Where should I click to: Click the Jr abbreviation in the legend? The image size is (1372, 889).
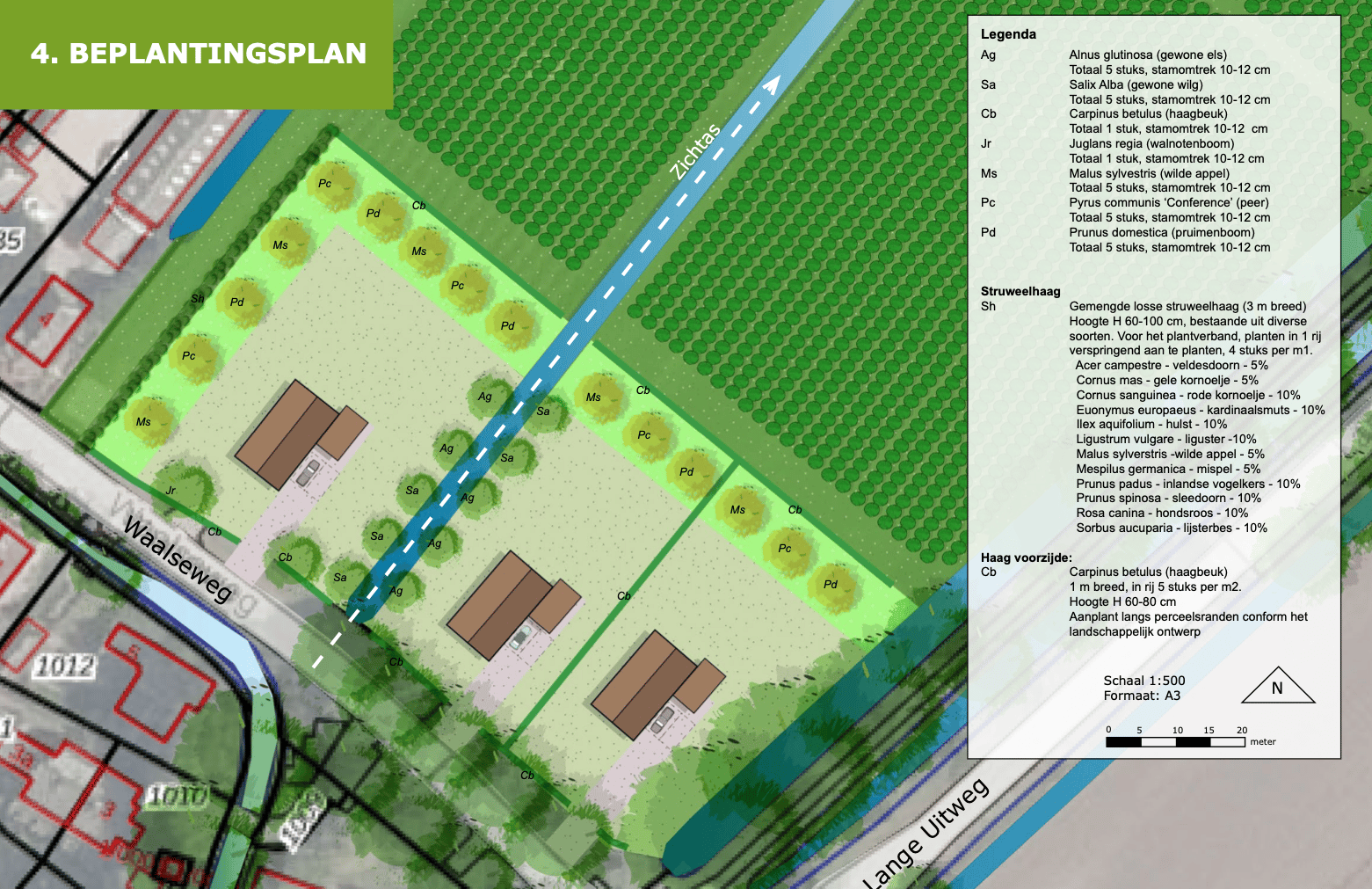(x=986, y=144)
